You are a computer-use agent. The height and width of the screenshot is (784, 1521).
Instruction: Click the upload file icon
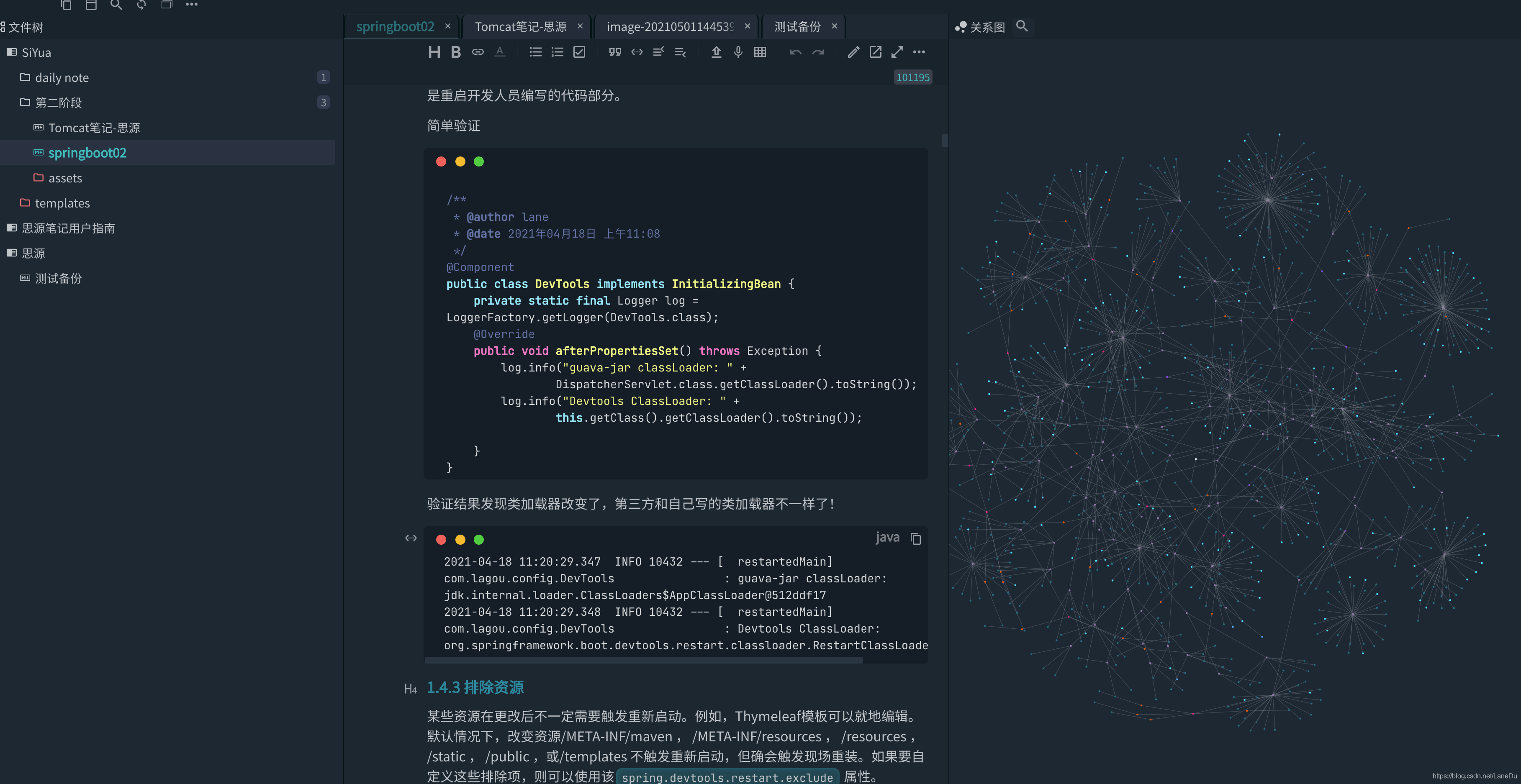tap(716, 52)
